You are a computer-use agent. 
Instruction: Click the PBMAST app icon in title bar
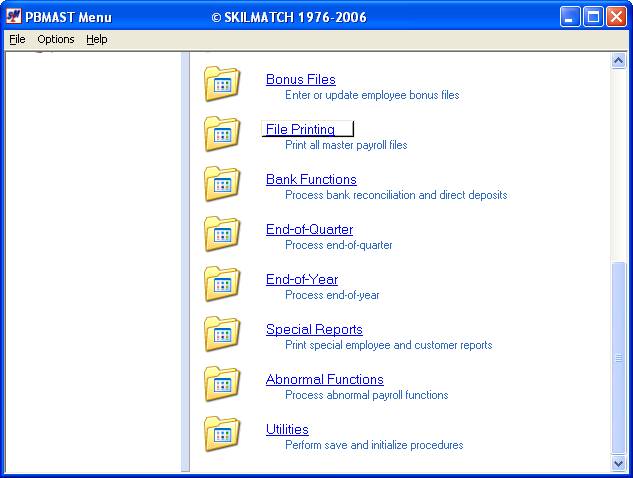click(x=14, y=17)
